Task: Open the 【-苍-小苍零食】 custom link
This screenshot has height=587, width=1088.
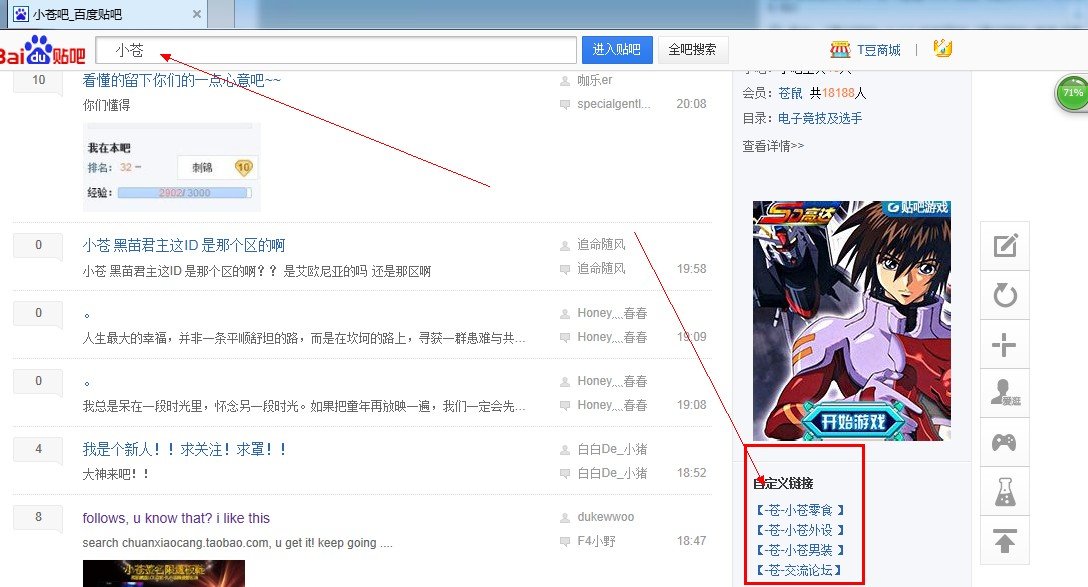Action: (x=801, y=510)
